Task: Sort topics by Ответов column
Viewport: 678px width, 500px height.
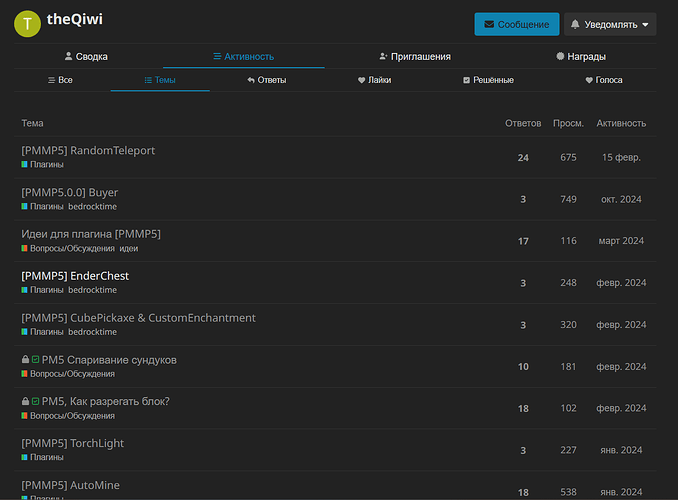Action: point(523,123)
